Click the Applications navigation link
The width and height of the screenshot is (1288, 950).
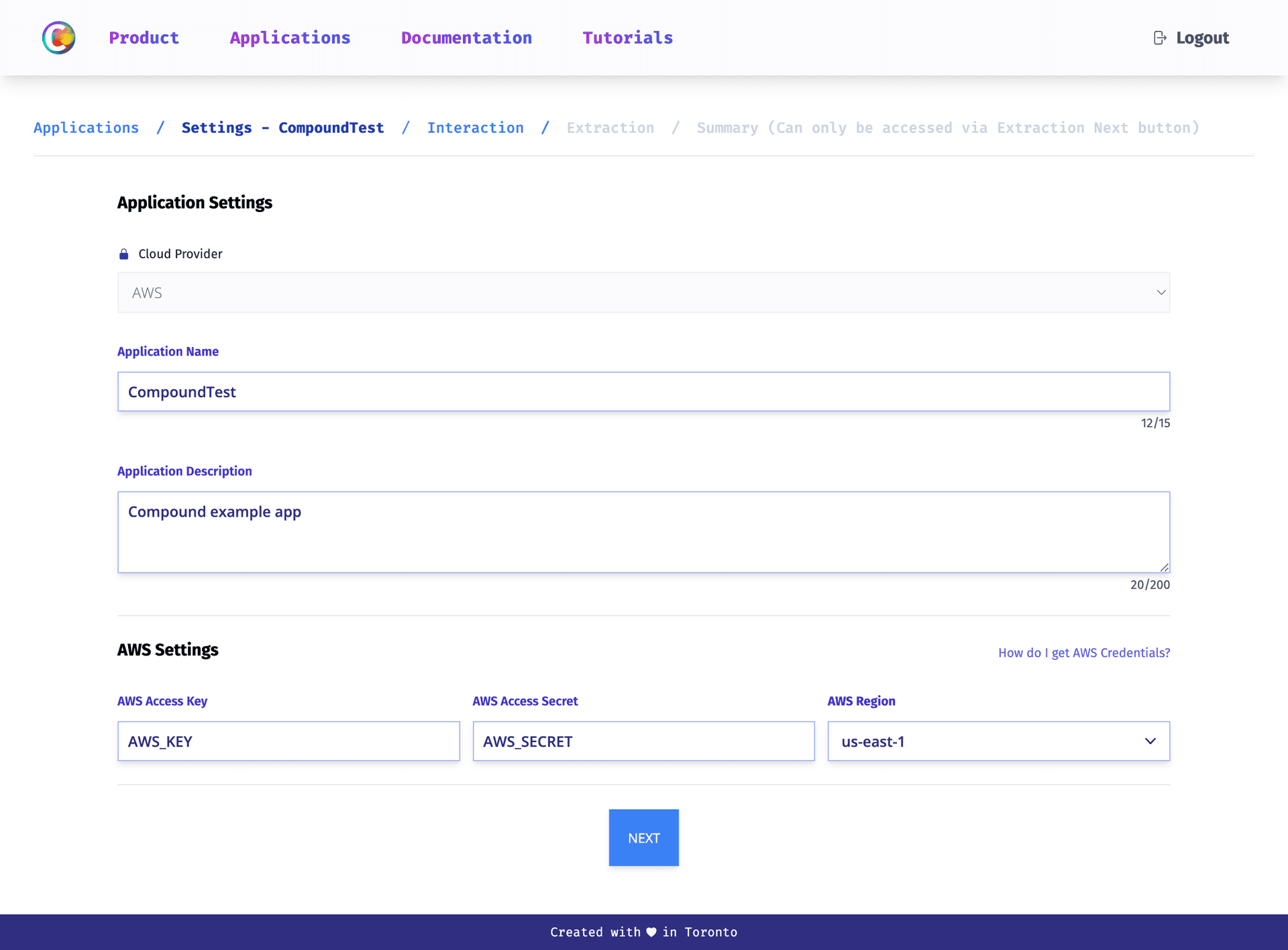click(x=290, y=38)
